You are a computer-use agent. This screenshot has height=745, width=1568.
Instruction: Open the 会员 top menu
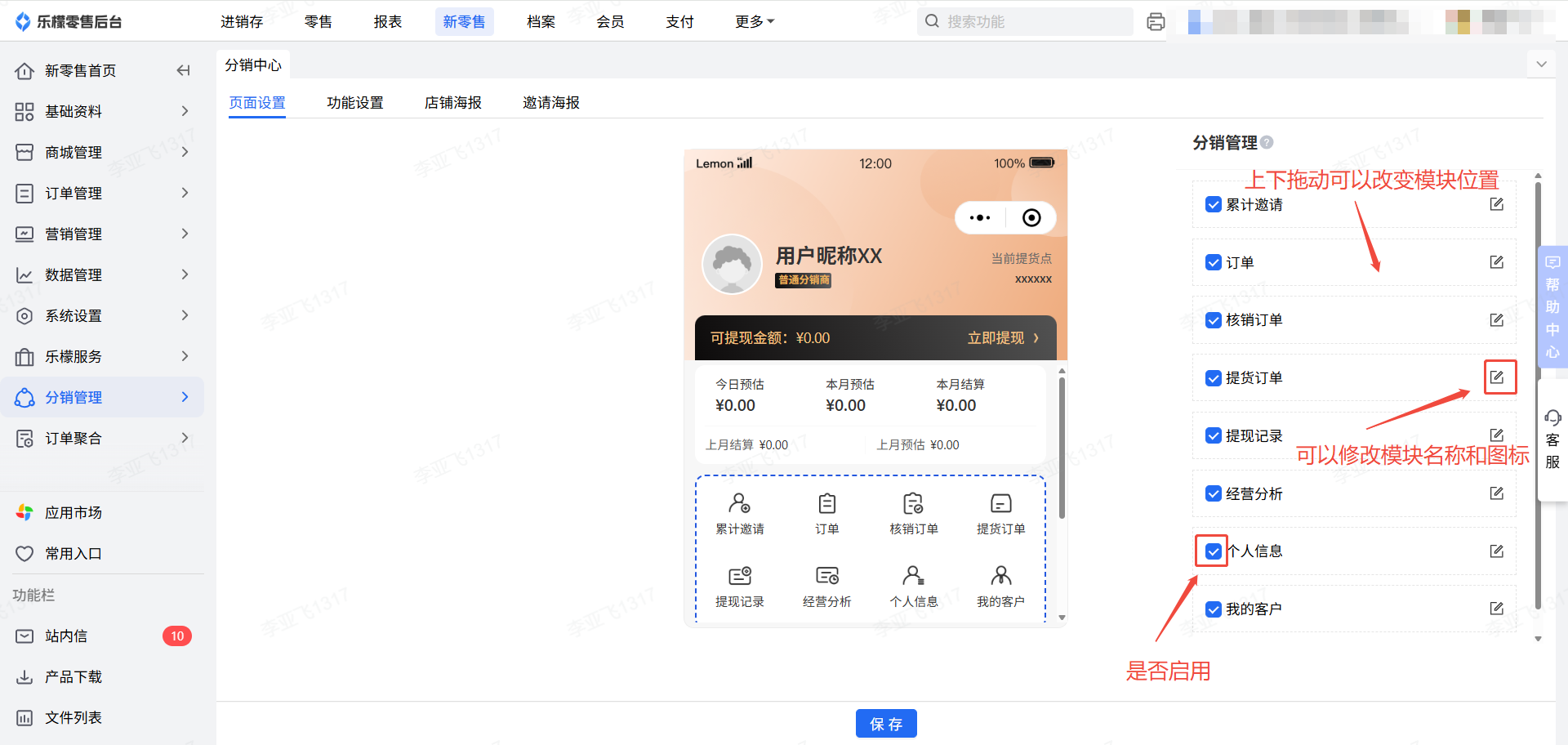pyautogui.click(x=610, y=22)
